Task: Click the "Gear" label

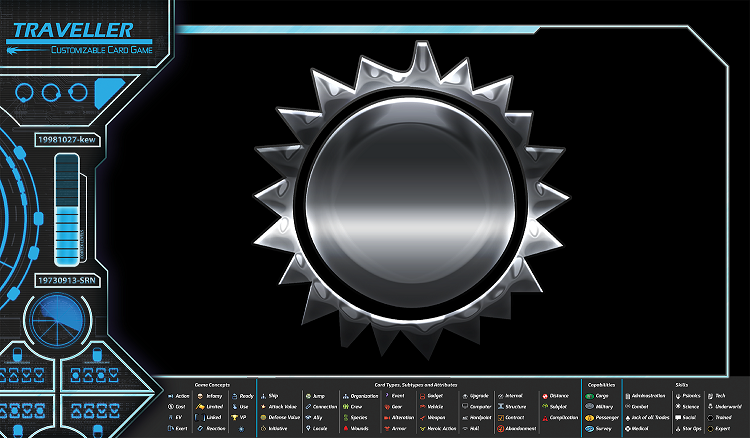Action: pyautogui.click(x=397, y=406)
